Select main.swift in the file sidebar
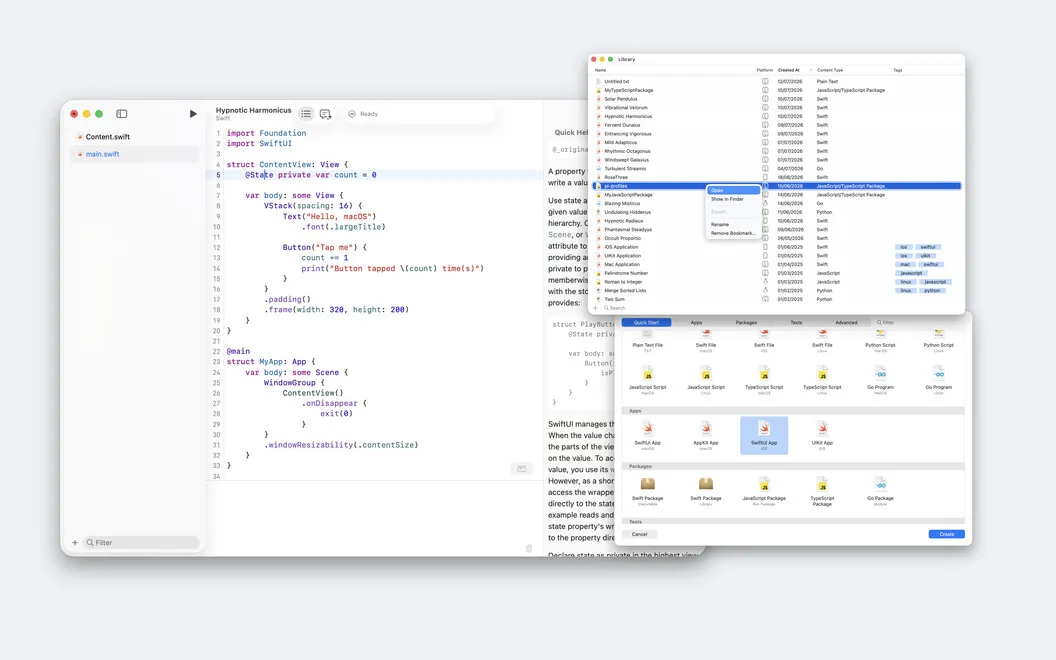The image size is (1056, 660). pyautogui.click(x=135, y=154)
